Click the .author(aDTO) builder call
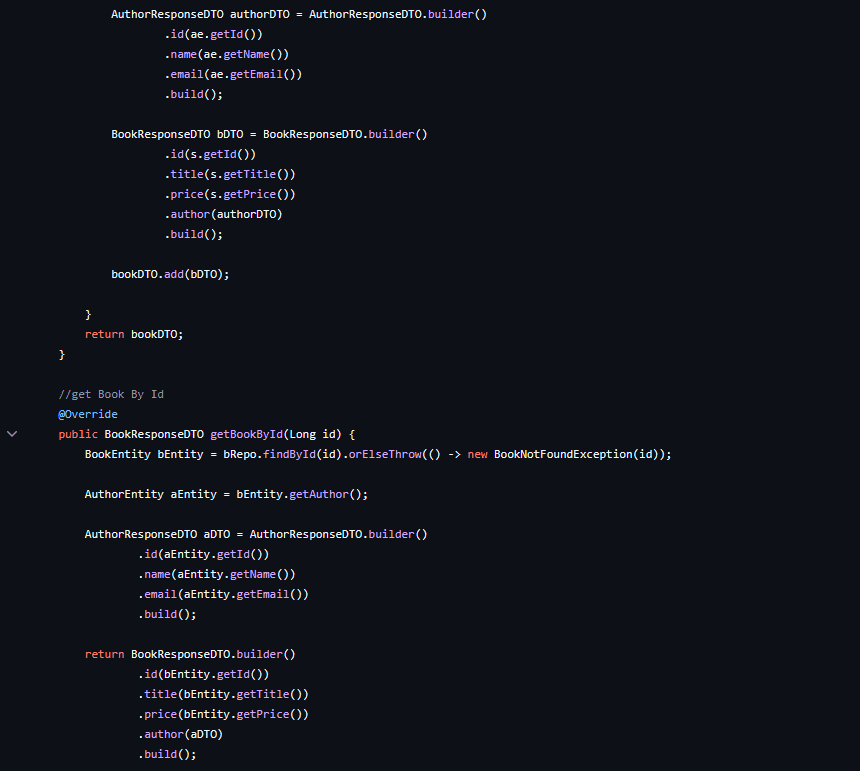 click(x=180, y=734)
